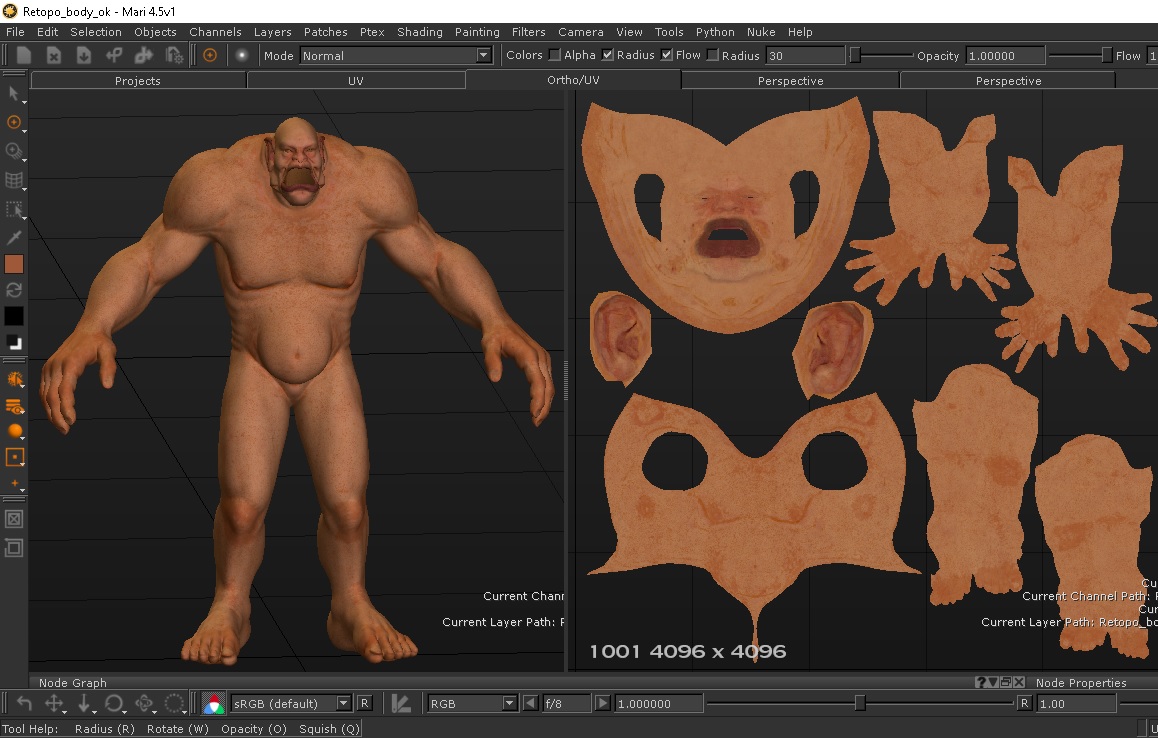Open Node Graph panel help button
The width and height of the screenshot is (1158, 738).
[980, 682]
